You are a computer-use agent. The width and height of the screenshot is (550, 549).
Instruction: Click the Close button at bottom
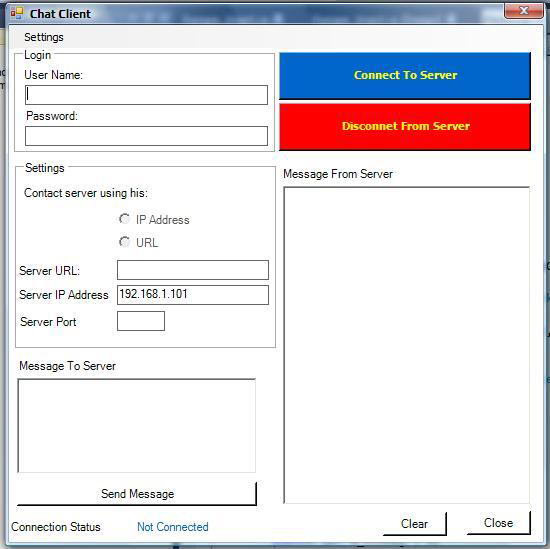498,523
